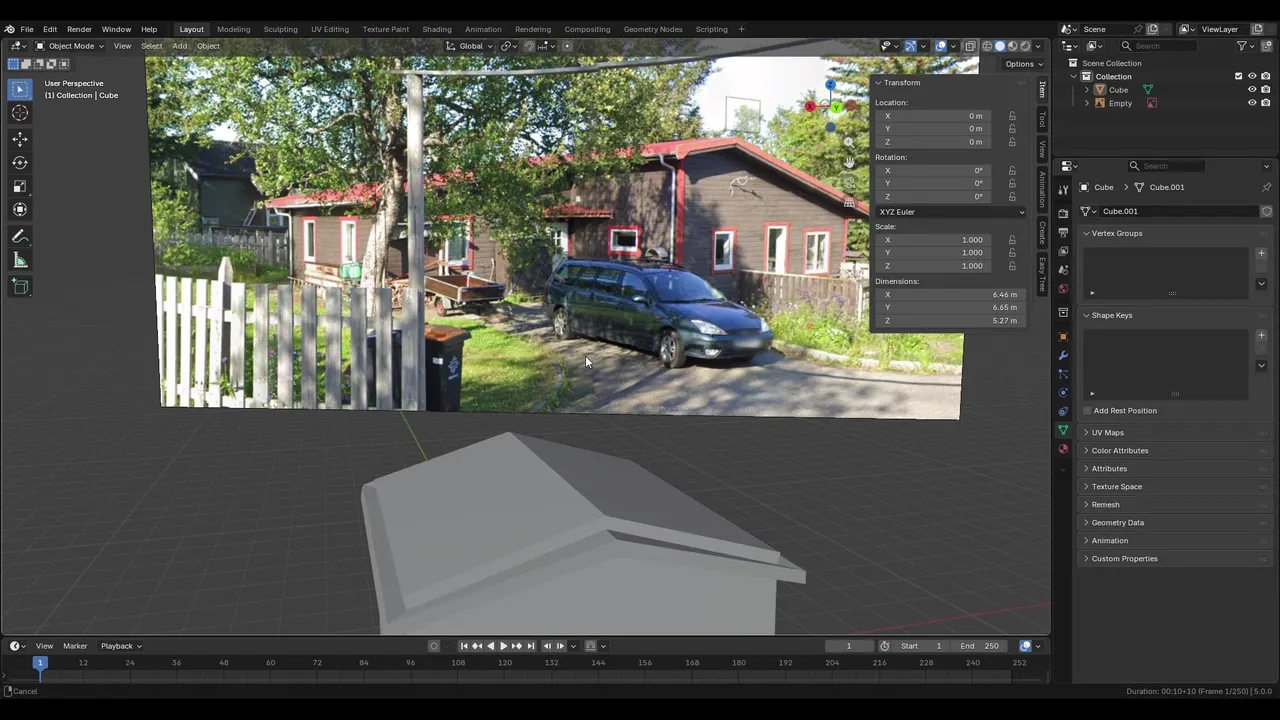The height and width of the screenshot is (720, 1280).
Task: Open Object properties tab icon
Action: pos(1063,336)
